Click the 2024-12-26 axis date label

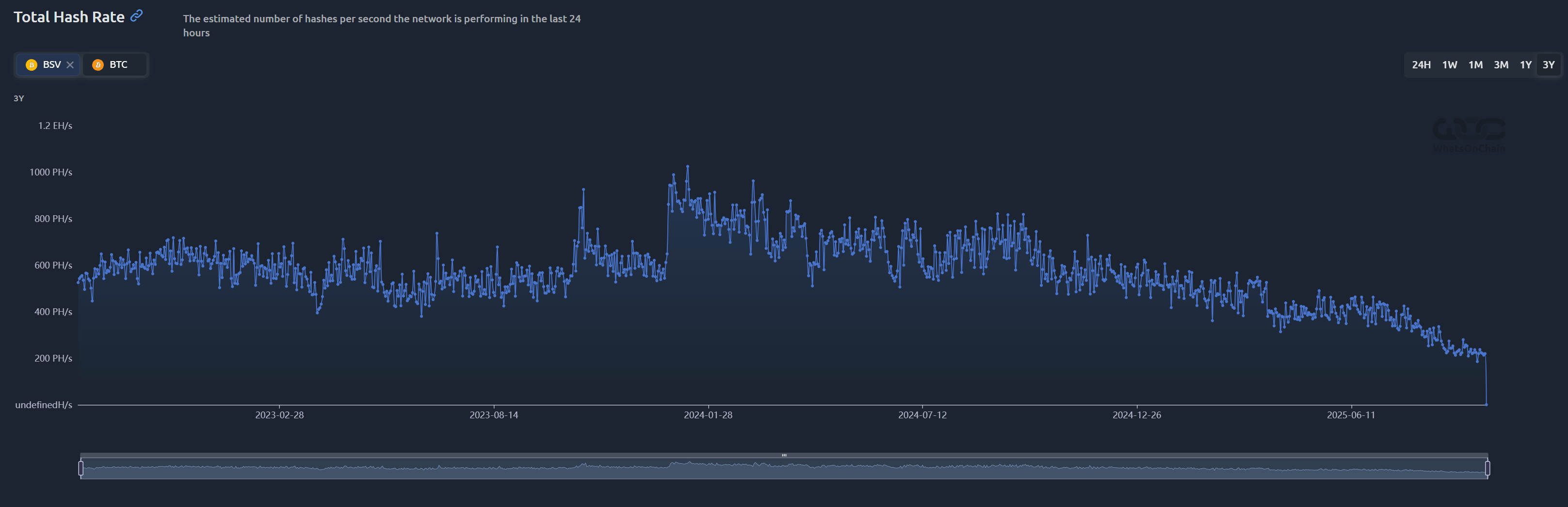[1136, 415]
